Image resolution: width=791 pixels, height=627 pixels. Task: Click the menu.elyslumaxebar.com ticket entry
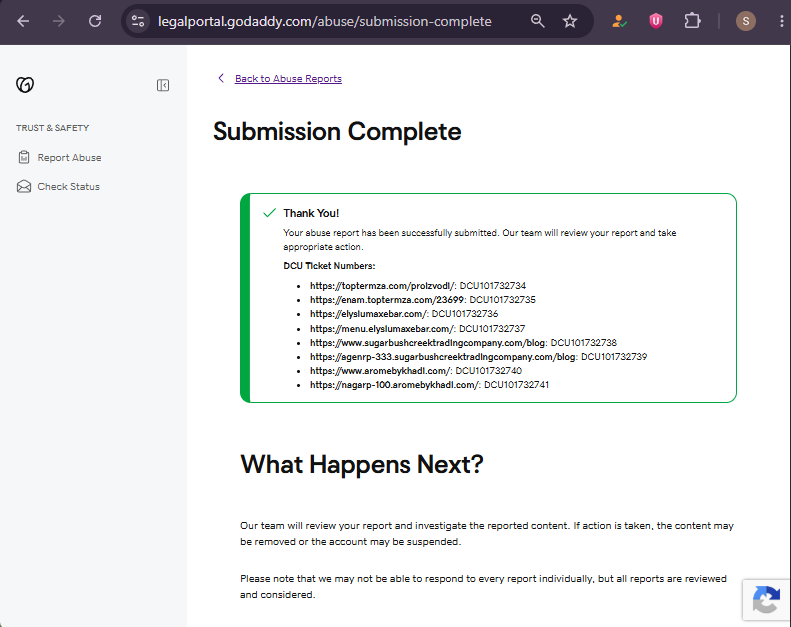pyautogui.click(x=417, y=329)
